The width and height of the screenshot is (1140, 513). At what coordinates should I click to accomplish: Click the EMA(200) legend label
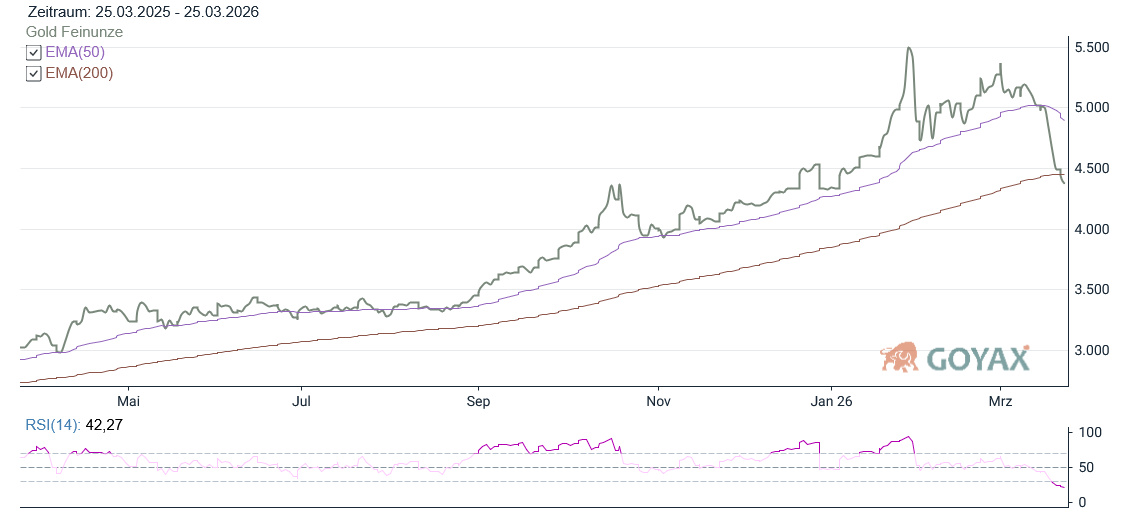pyautogui.click(x=79, y=74)
